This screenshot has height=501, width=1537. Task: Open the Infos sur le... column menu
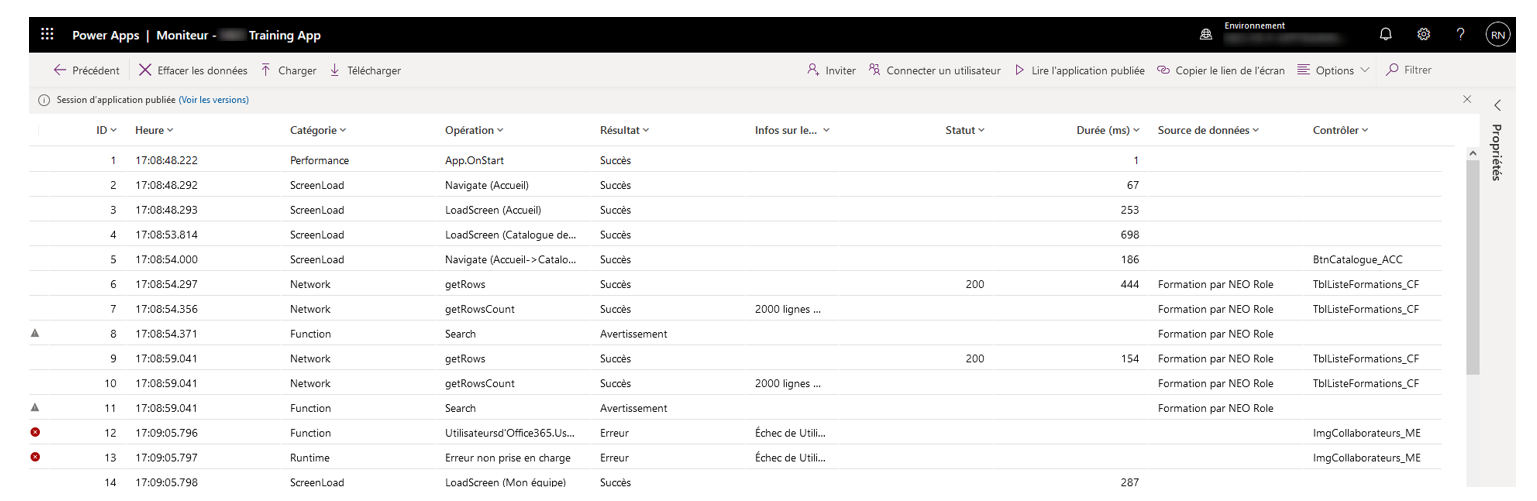(793, 130)
